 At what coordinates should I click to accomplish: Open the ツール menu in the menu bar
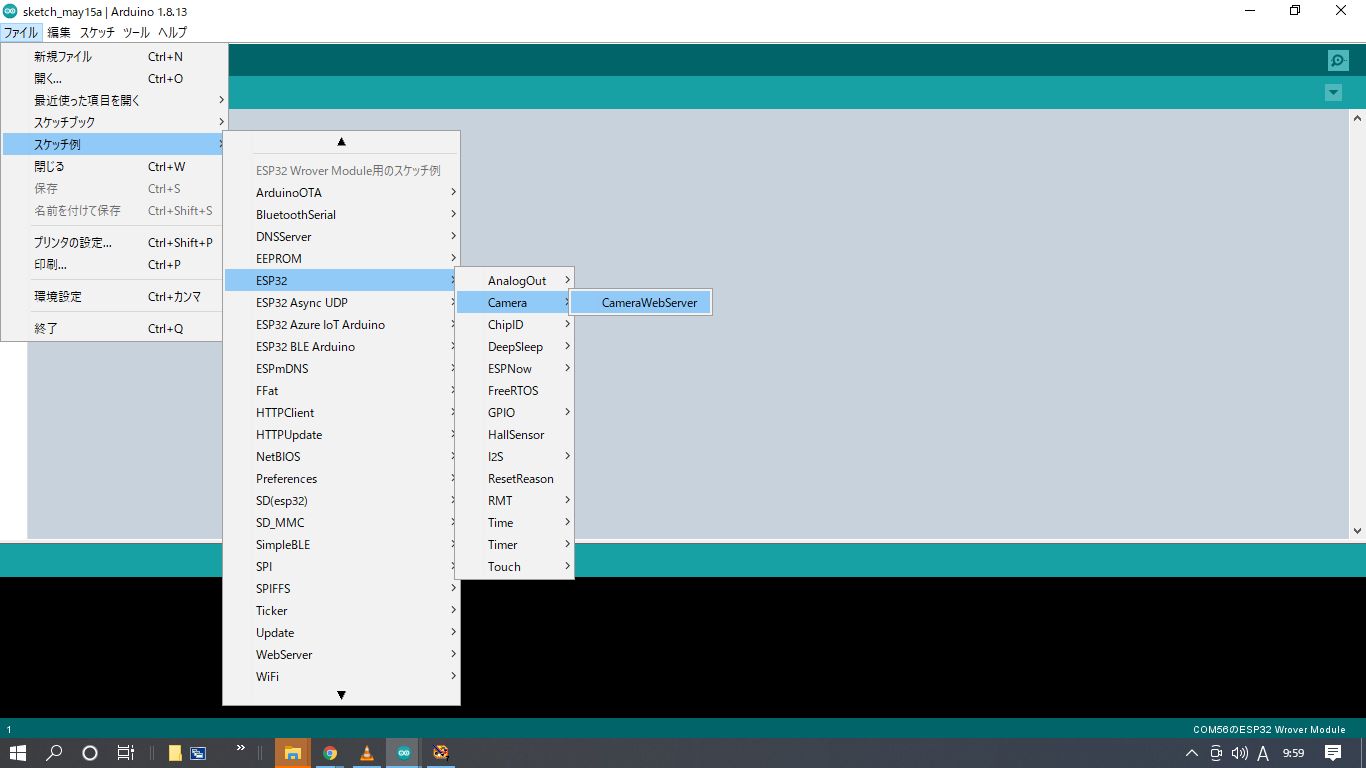(136, 32)
